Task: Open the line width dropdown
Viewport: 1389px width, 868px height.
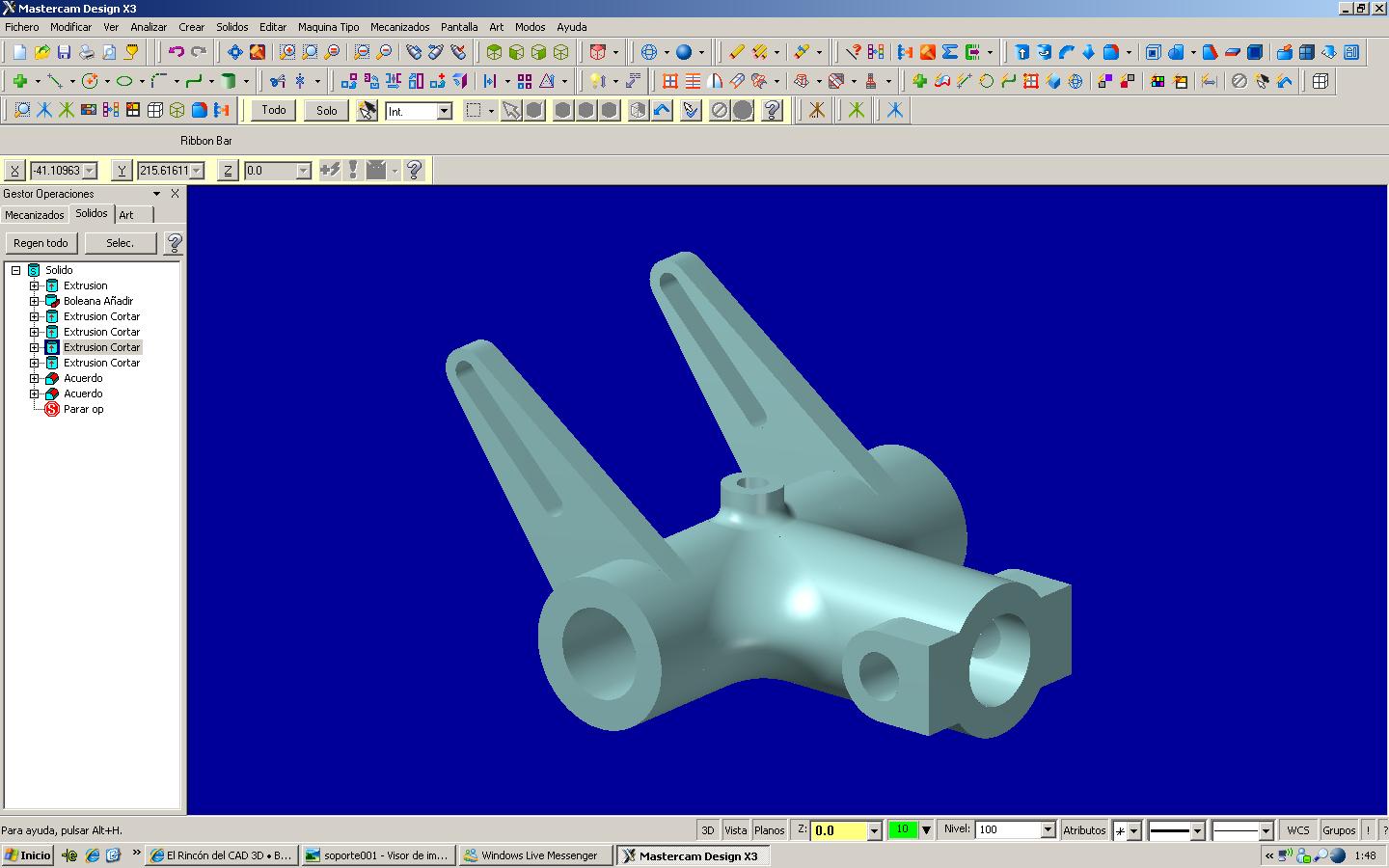Action: [x=1266, y=830]
